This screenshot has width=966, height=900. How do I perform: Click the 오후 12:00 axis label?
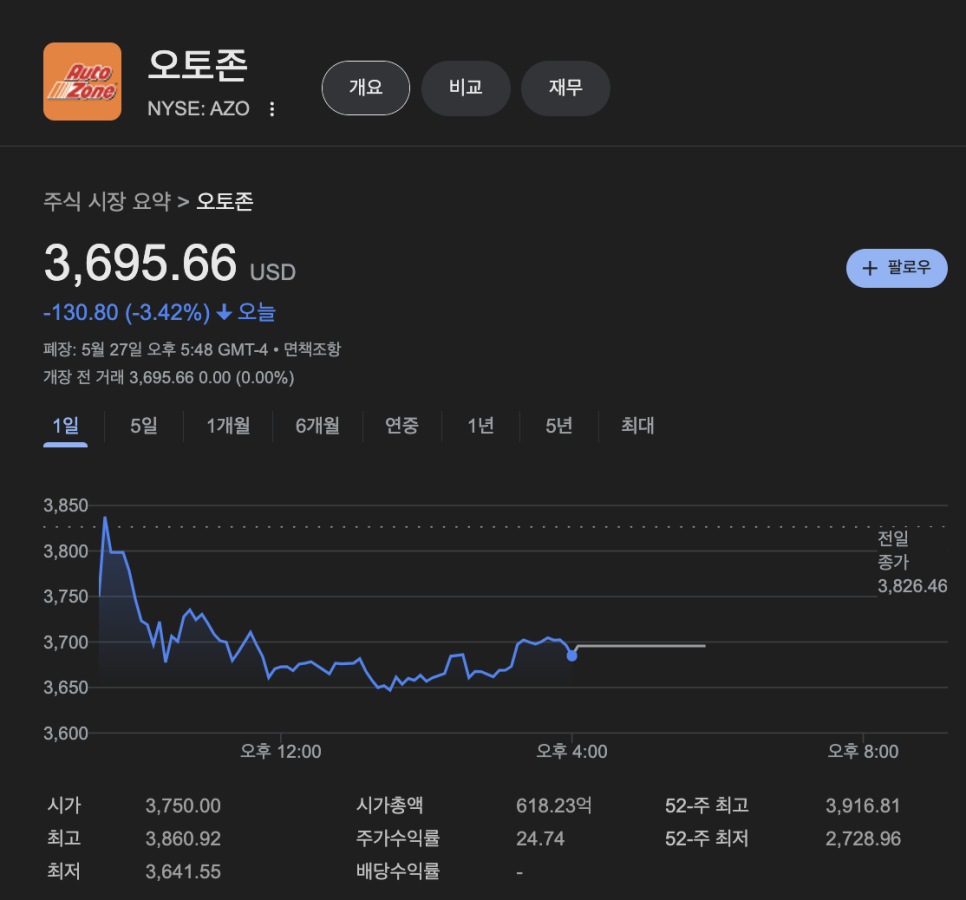(280, 752)
